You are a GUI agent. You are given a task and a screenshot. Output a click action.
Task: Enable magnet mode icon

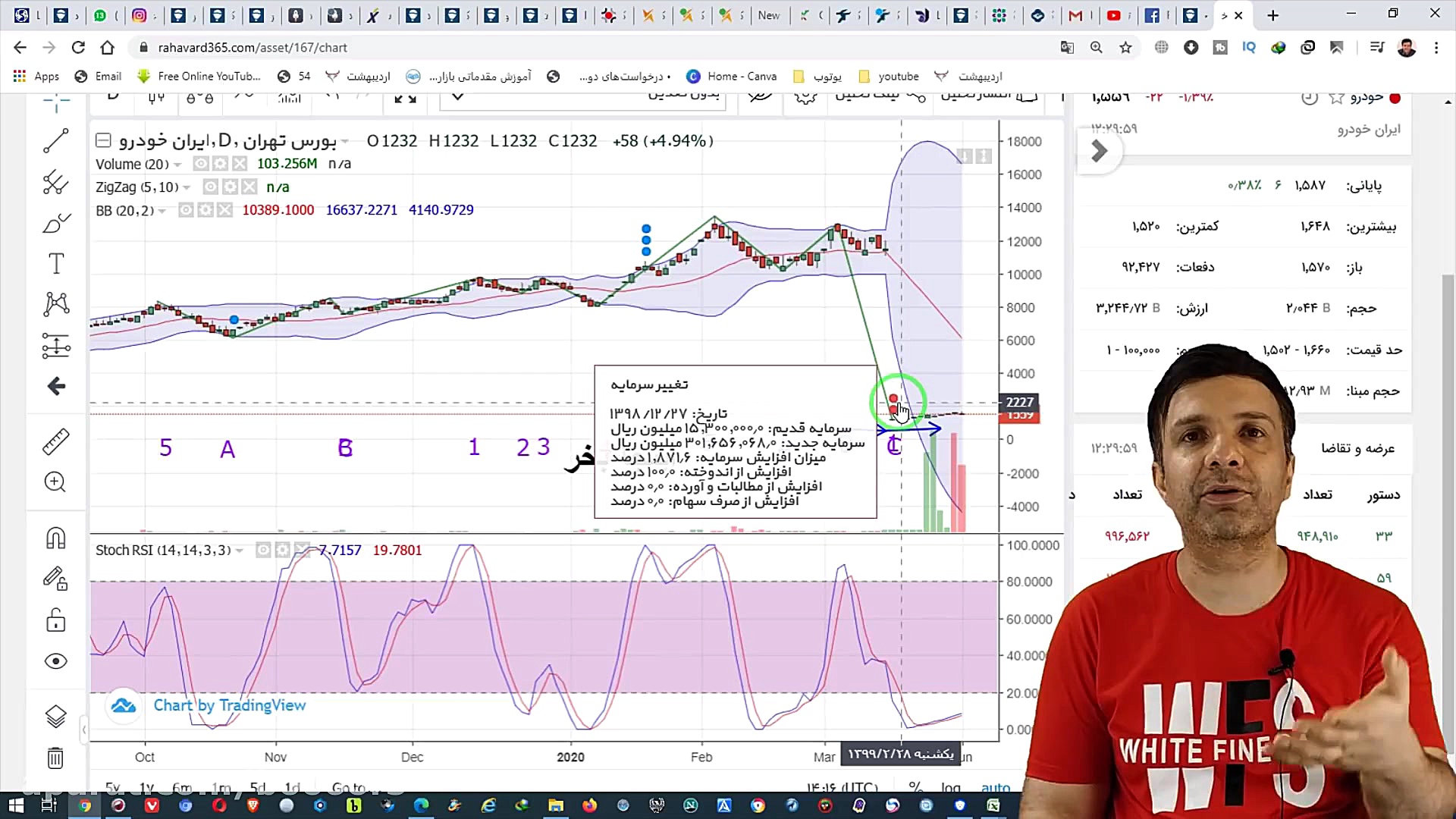55,538
